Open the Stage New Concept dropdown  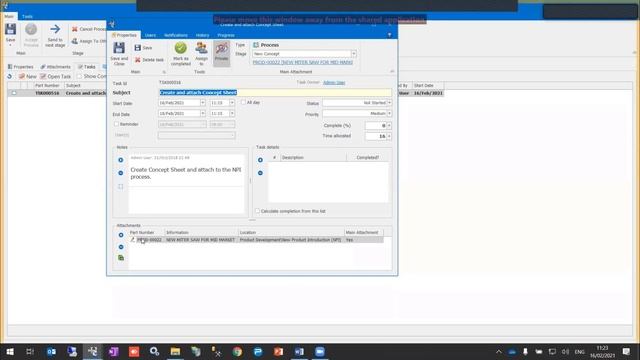pos(353,54)
